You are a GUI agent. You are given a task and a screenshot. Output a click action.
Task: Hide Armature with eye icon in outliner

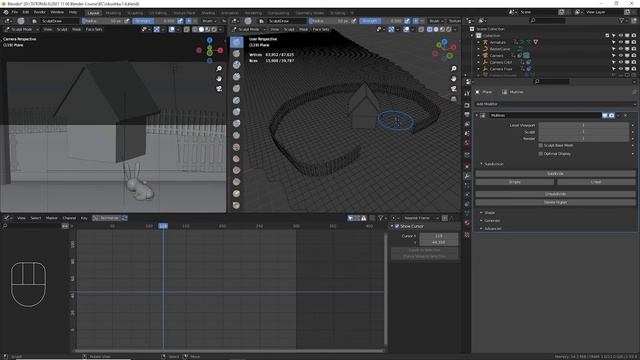tap(621, 42)
